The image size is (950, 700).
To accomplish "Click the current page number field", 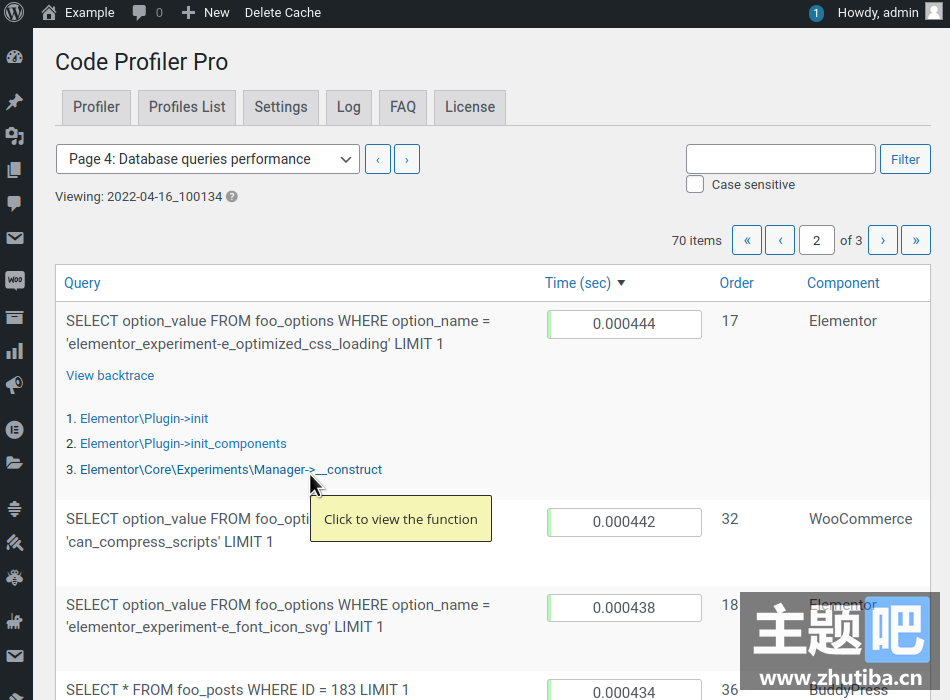I will [x=816, y=241].
